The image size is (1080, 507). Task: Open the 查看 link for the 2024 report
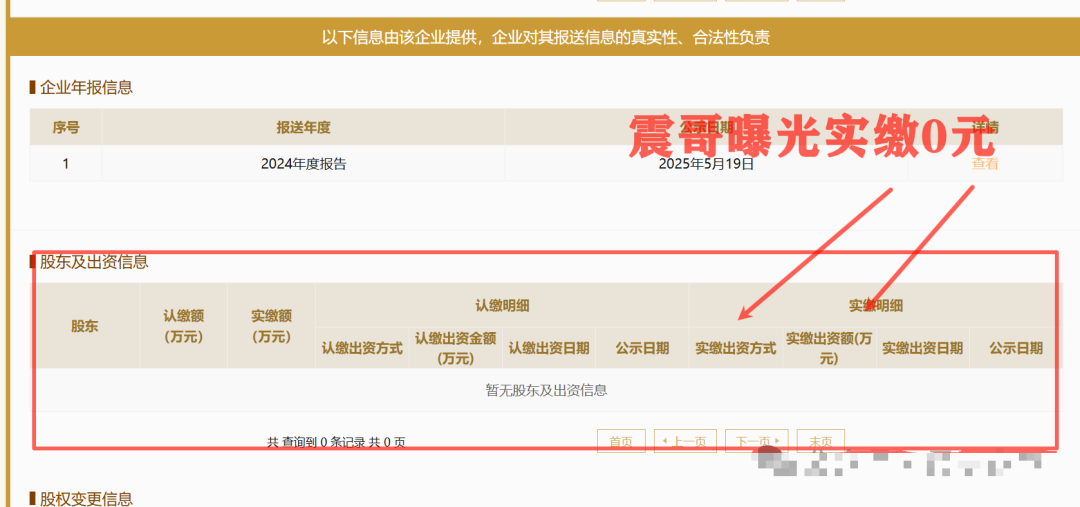[985, 164]
